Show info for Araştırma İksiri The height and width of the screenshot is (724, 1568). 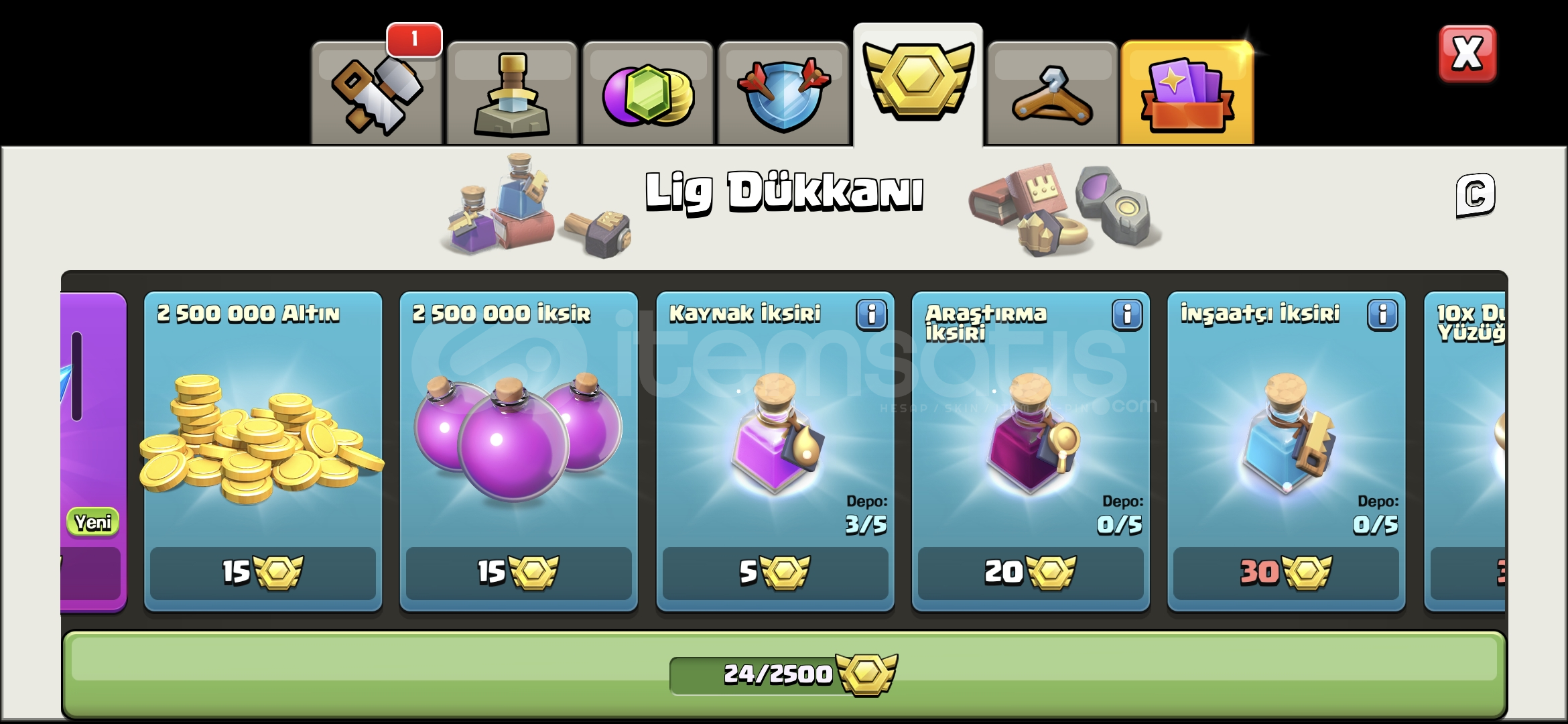pyautogui.click(x=1127, y=314)
